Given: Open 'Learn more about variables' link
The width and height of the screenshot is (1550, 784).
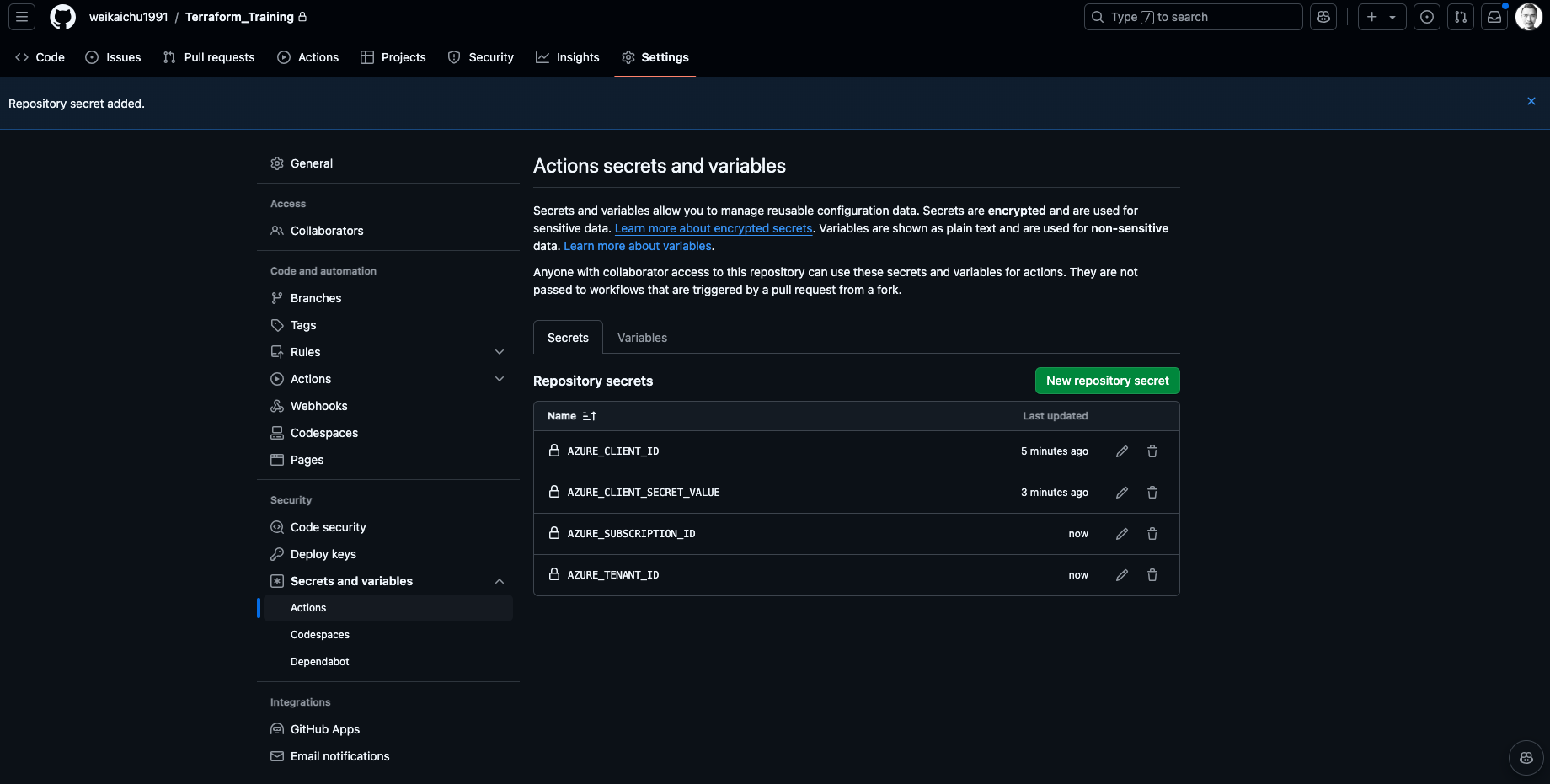Looking at the screenshot, I should click(638, 246).
